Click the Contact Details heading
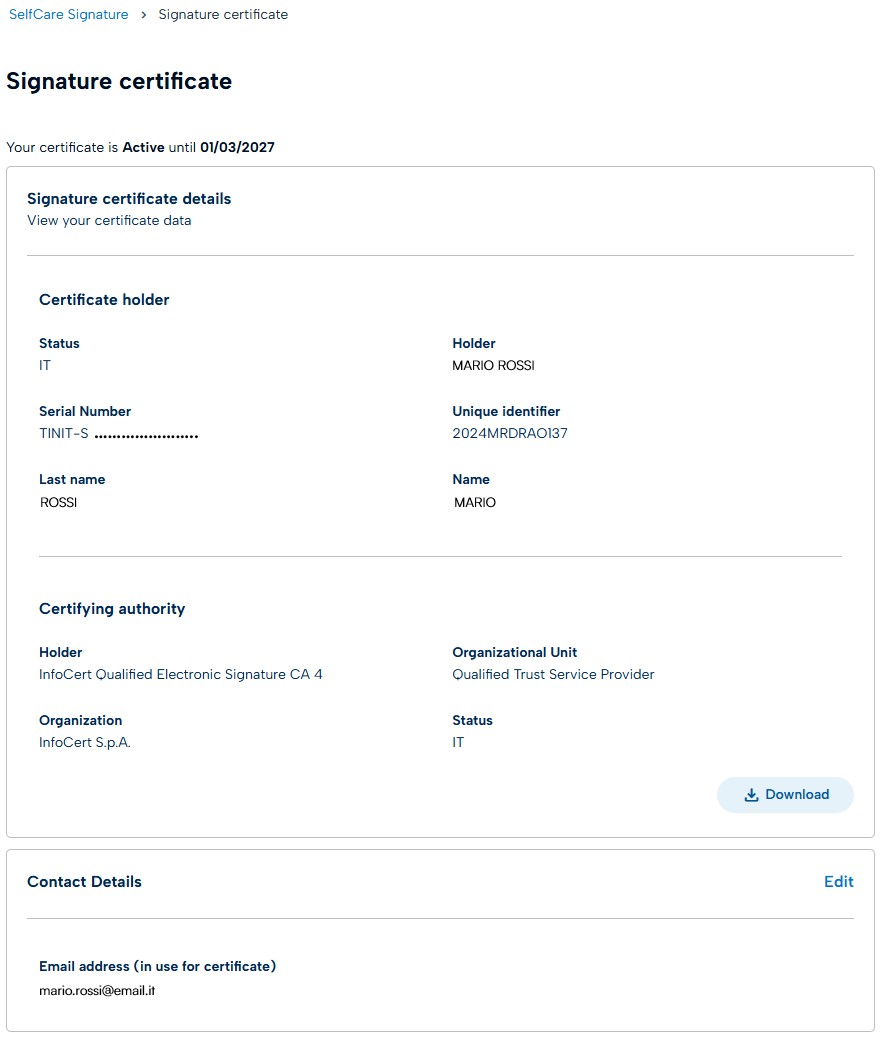 click(85, 882)
